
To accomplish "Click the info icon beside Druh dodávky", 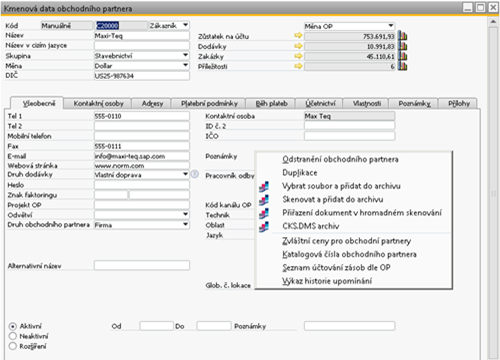I will point(195,174).
